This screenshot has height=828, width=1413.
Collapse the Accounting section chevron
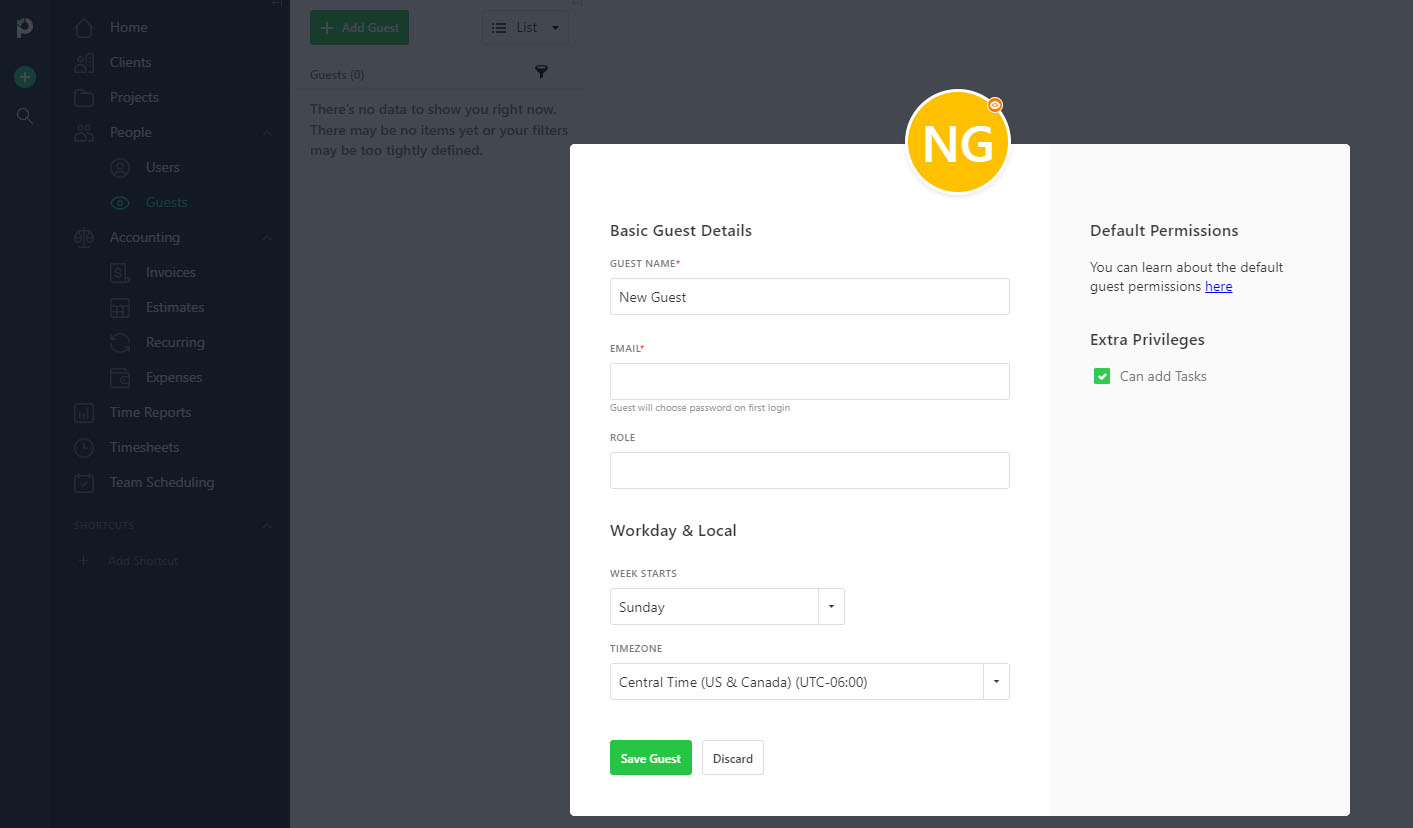(x=267, y=237)
